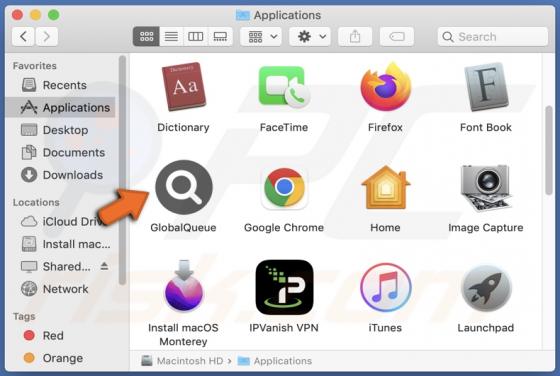Open Recents in the sidebar
Image resolution: width=560 pixels, height=376 pixels.
coord(60,85)
